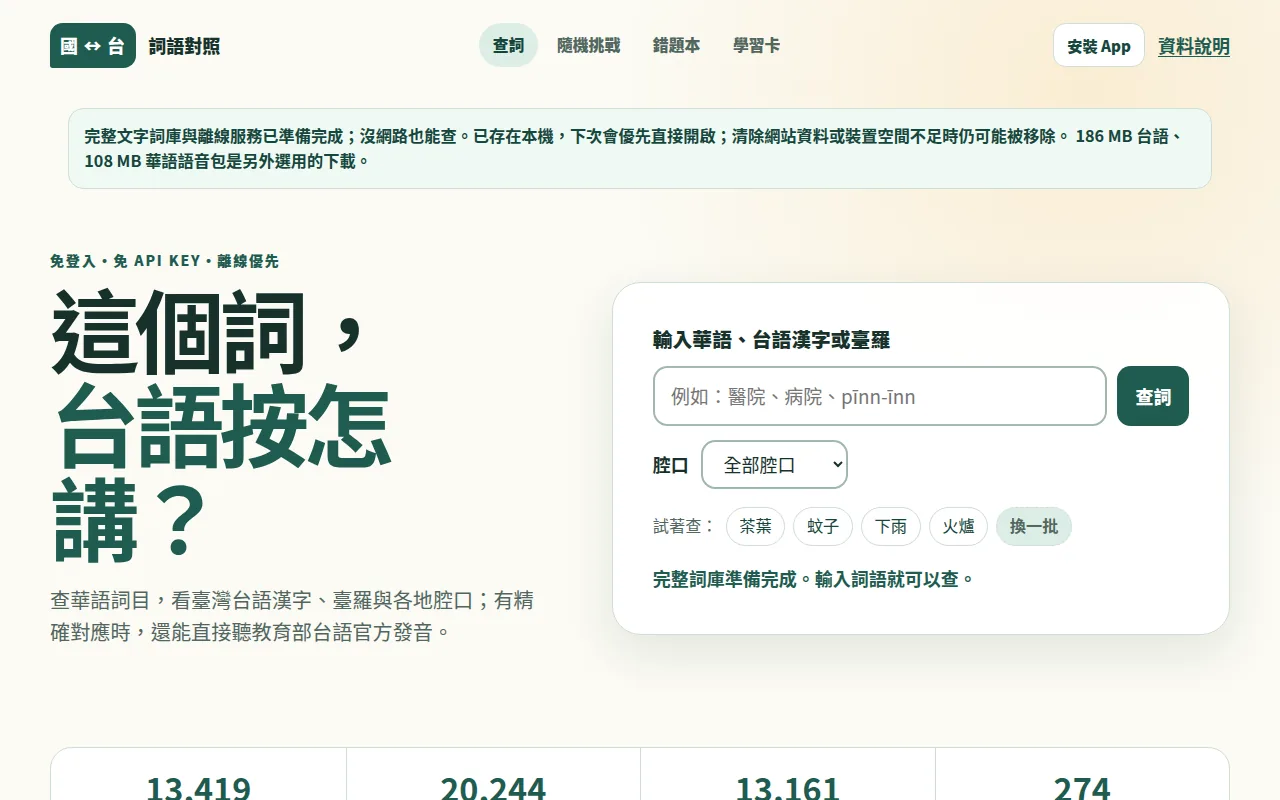Try the 蚊子 suggestion chip

(823, 526)
